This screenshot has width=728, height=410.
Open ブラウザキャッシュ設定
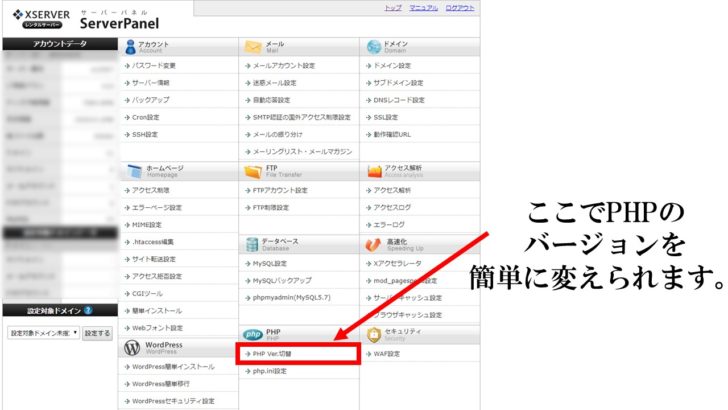408,315
